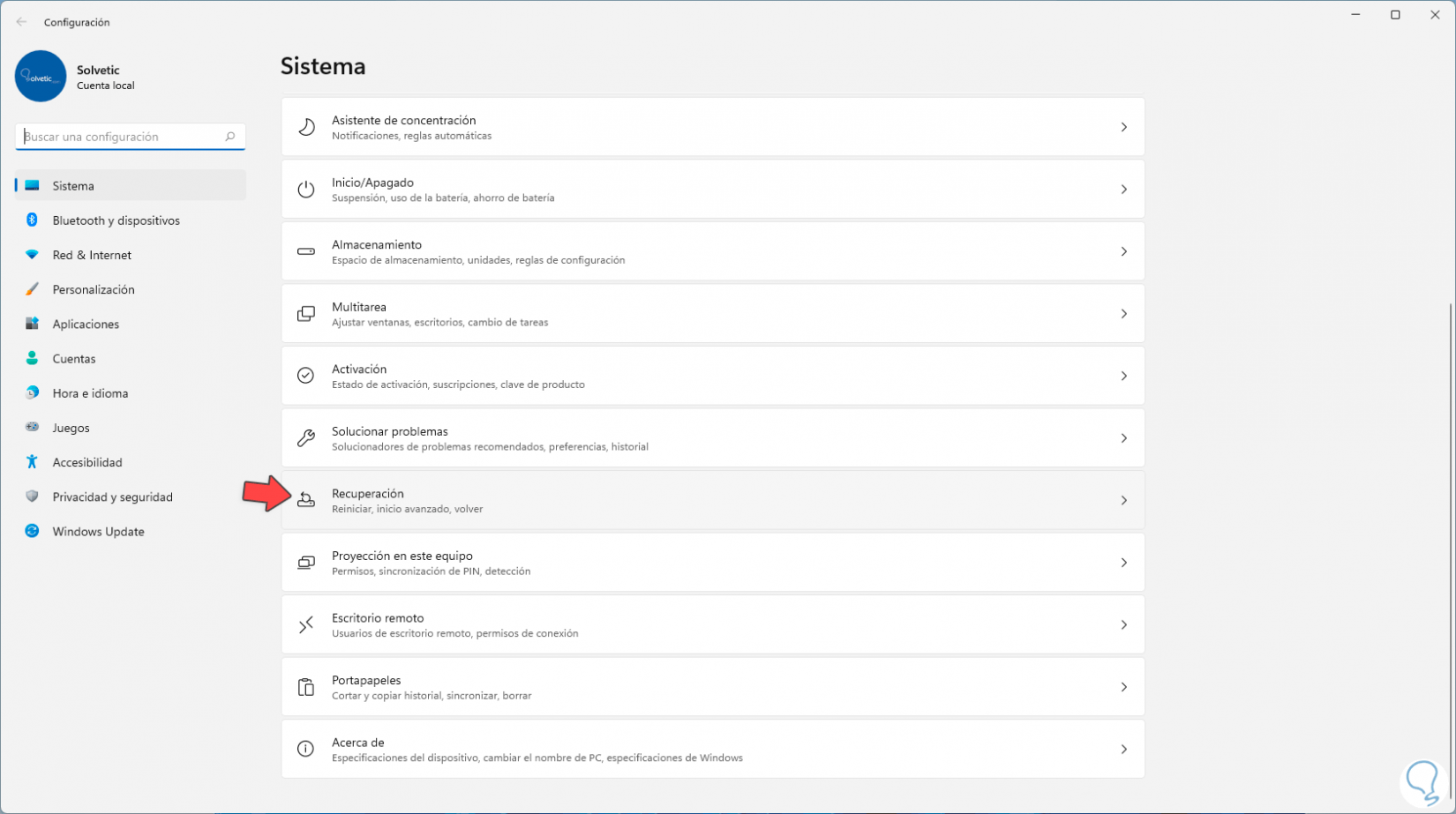This screenshot has width=1456, height=814.
Task: Click the Acerca de info icon
Action: tap(306, 749)
